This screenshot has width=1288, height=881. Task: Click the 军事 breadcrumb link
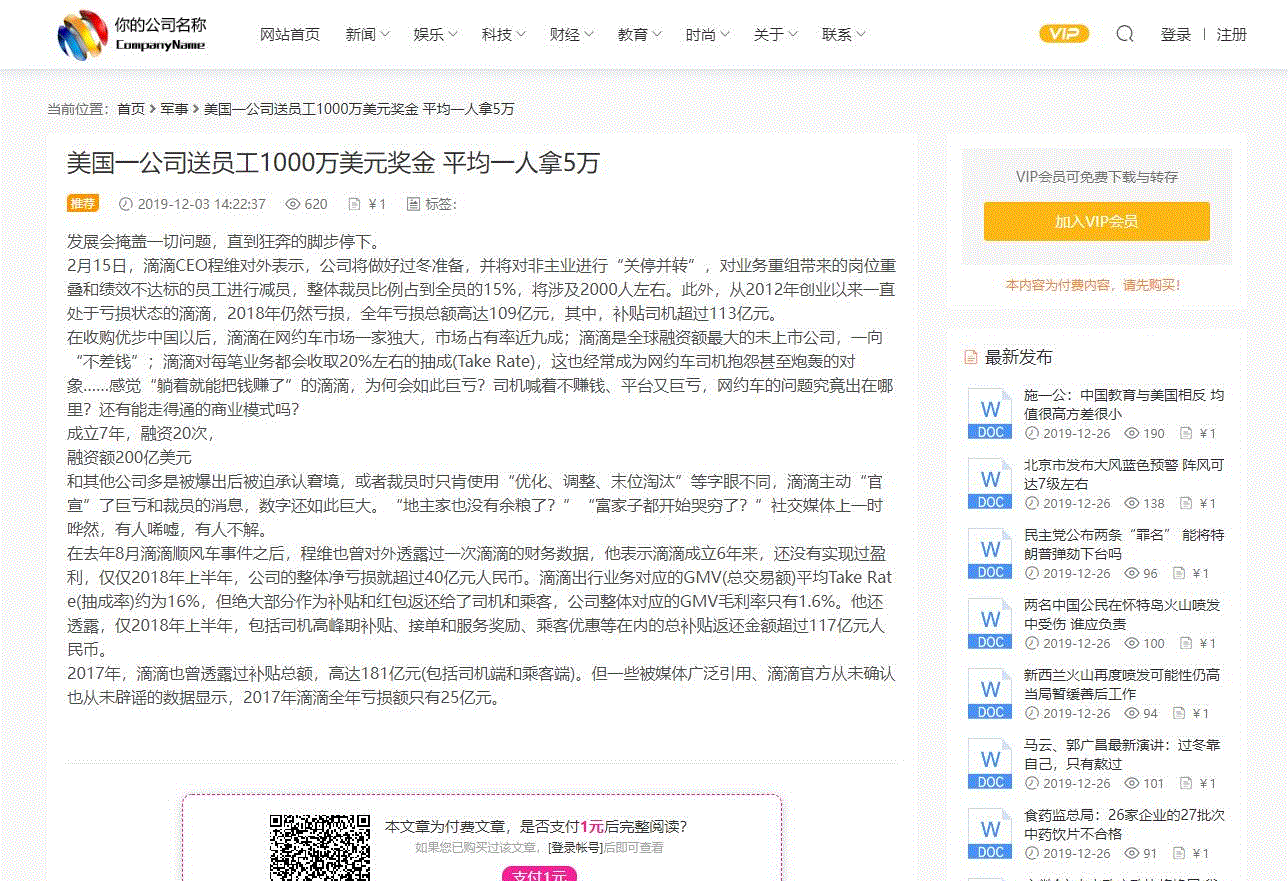(x=174, y=109)
